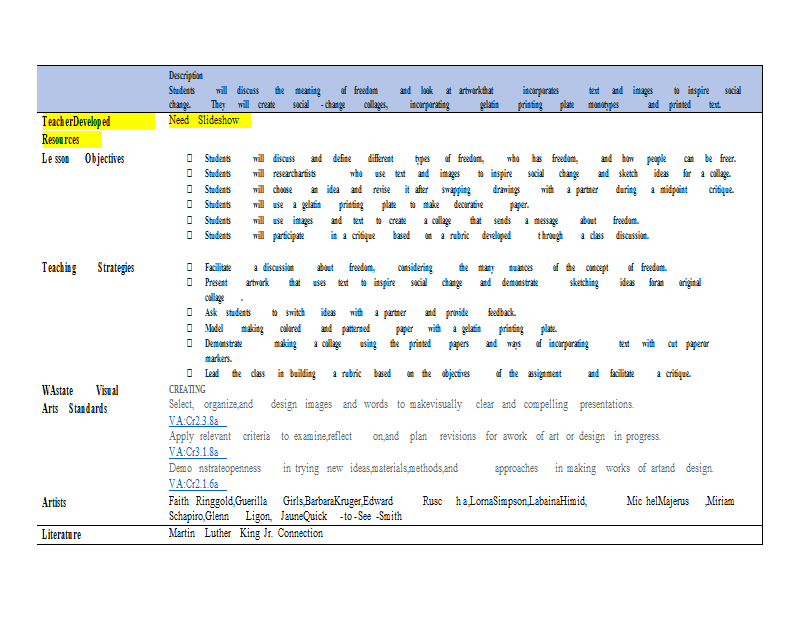The height and width of the screenshot is (618, 800).
Task: Select the 'Literature' row heading
Action: pos(61,534)
